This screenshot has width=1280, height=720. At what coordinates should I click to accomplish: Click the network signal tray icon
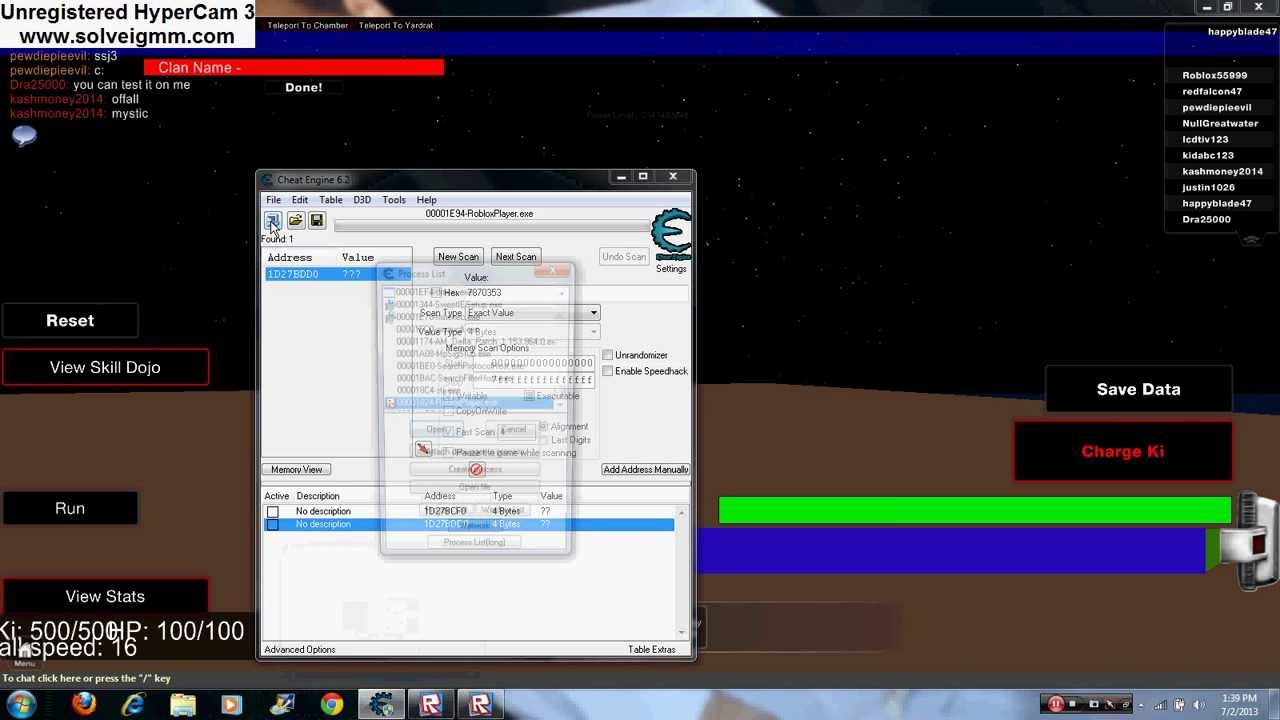click(1159, 705)
